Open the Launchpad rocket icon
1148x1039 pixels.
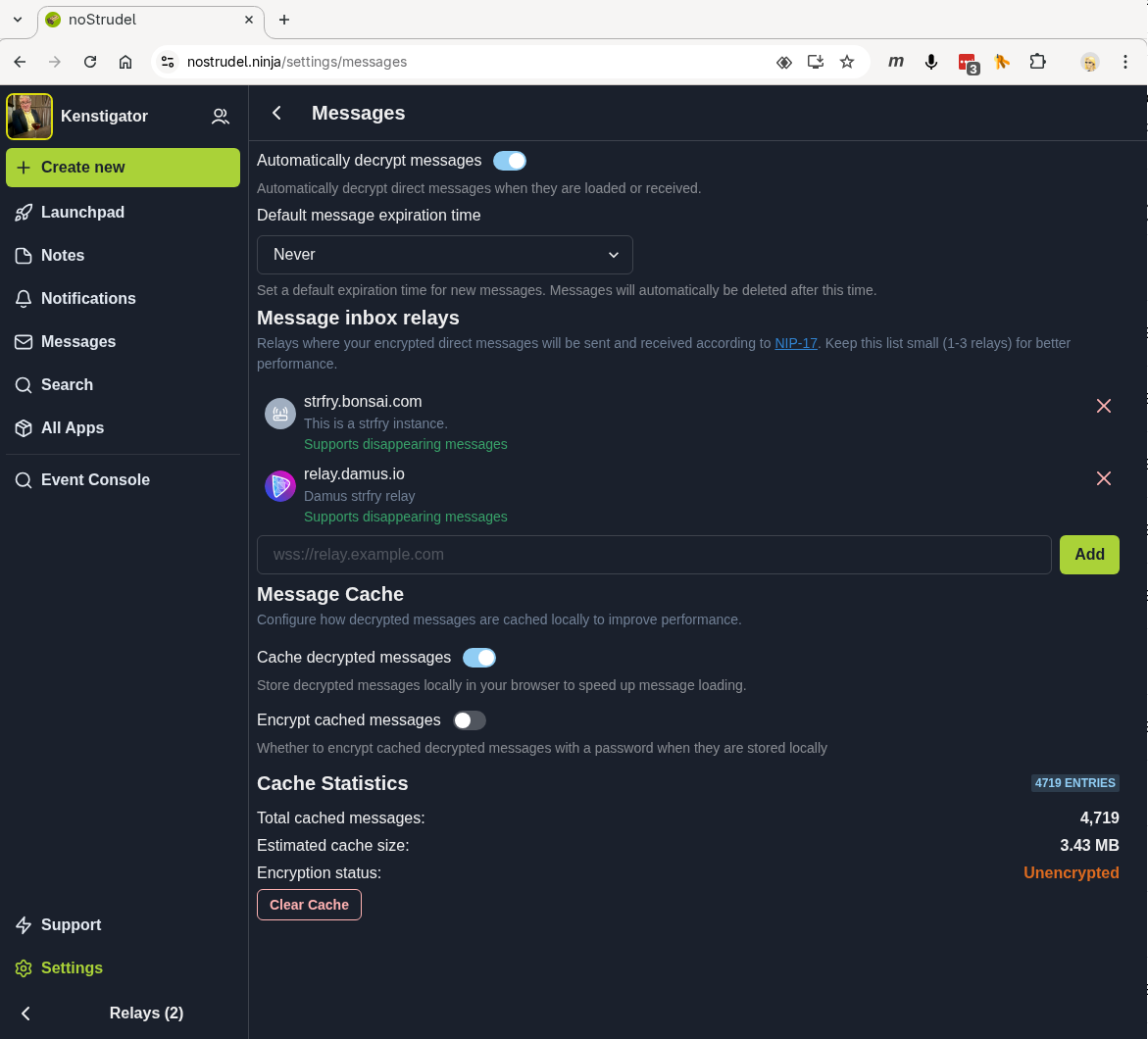point(24,213)
